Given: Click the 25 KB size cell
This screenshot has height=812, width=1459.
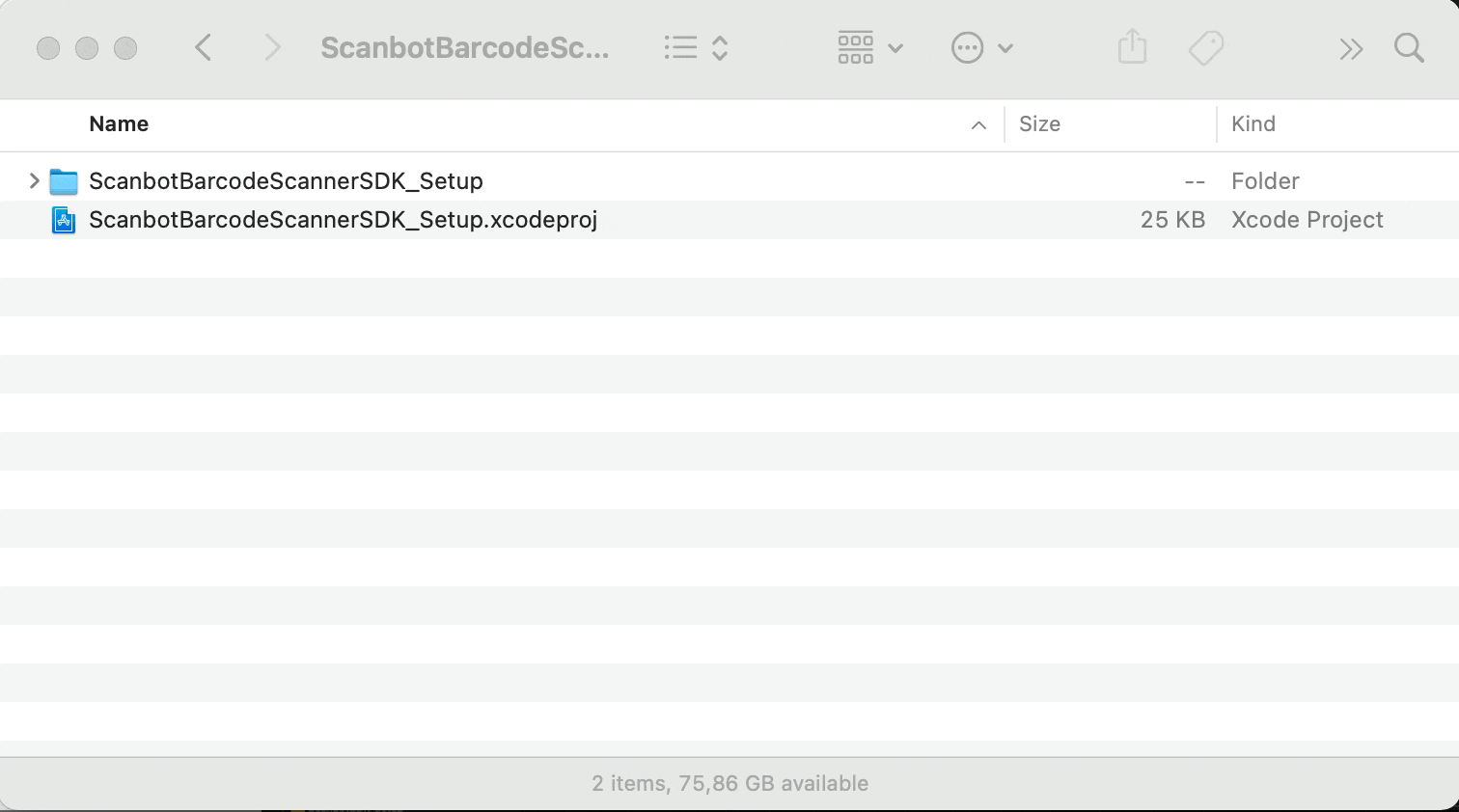Looking at the screenshot, I should [x=1171, y=220].
